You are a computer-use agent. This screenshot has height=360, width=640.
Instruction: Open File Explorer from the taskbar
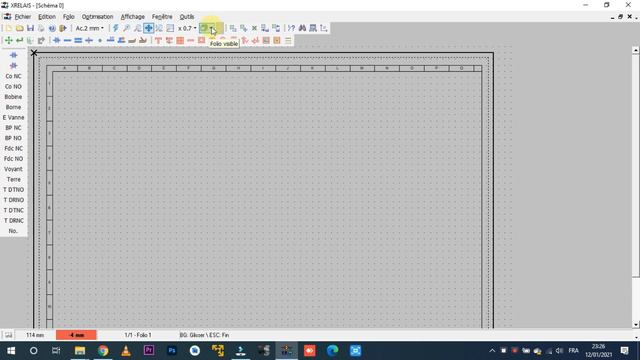coord(80,351)
